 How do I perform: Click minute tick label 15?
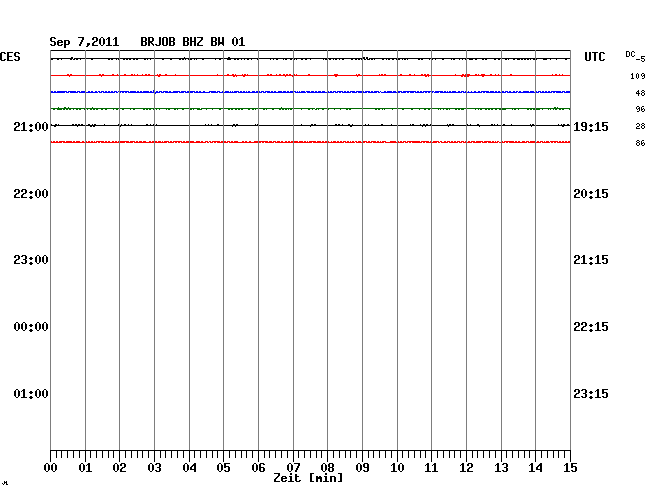pos(570,468)
